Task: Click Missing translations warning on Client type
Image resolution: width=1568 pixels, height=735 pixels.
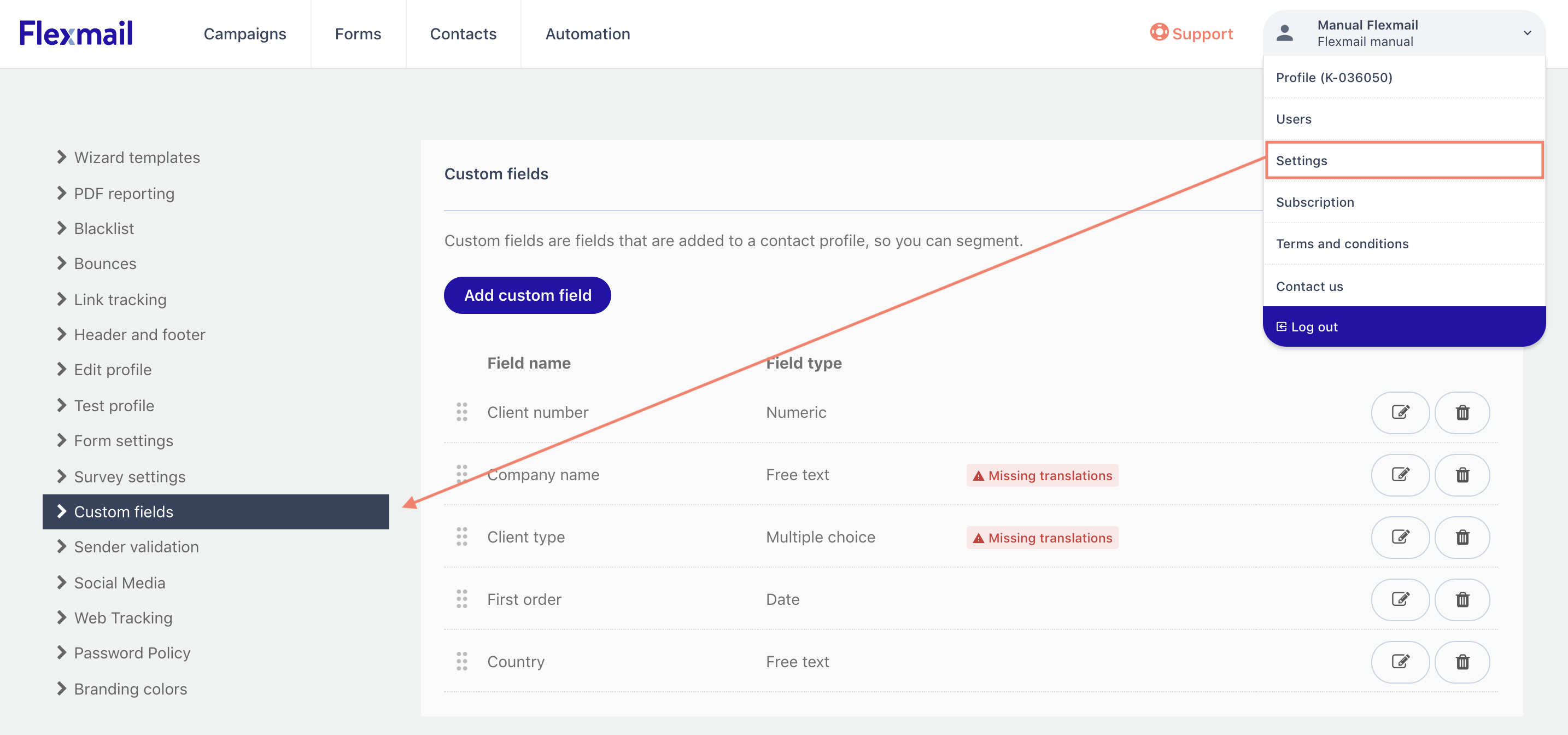Action: (1042, 538)
